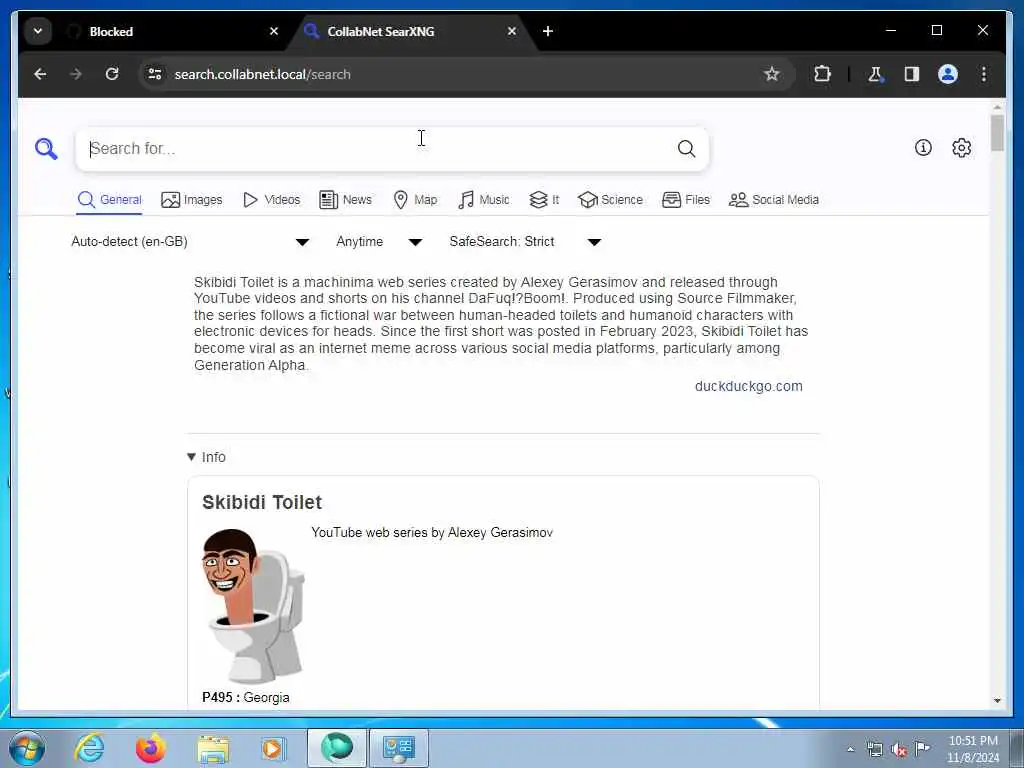Image resolution: width=1024 pixels, height=768 pixels.
Task: Go back with browser back arrow
Action: pos(40,74)
